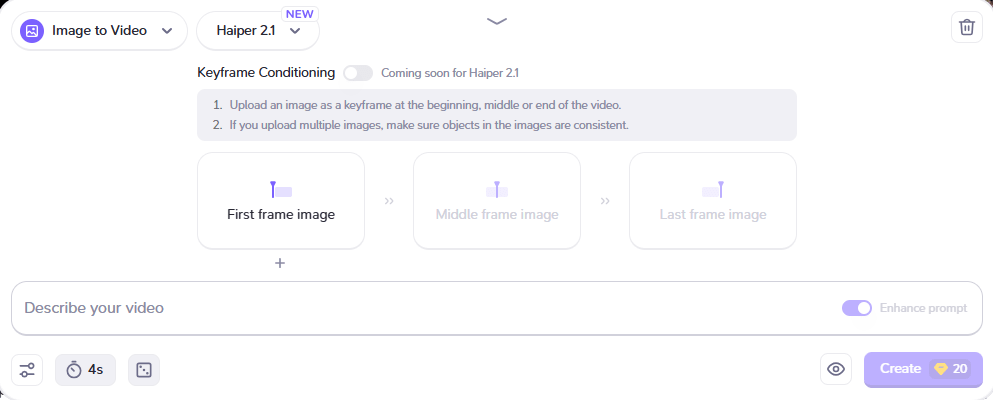Click the Describe your video text field
Viewport: 993px width, 400px height.
(x=420, y=308)
